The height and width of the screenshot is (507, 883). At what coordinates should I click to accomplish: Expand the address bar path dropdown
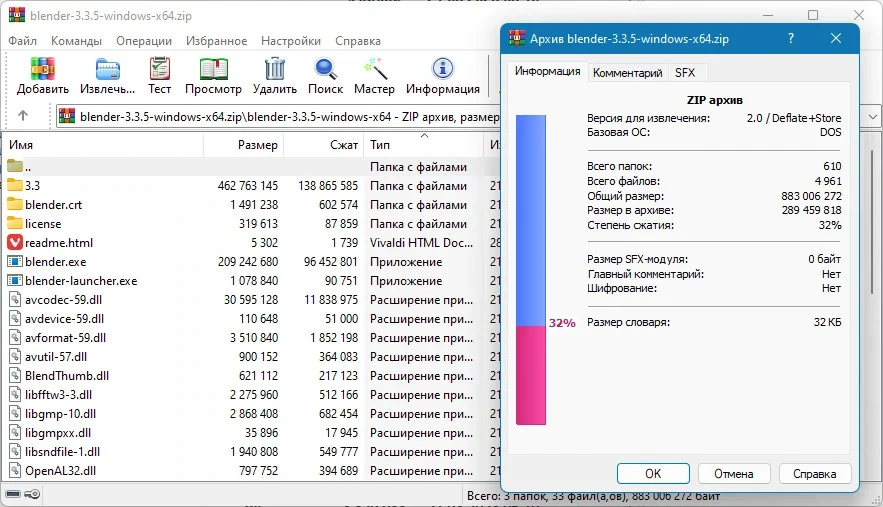pyautogui.click(x=872, y=117)
